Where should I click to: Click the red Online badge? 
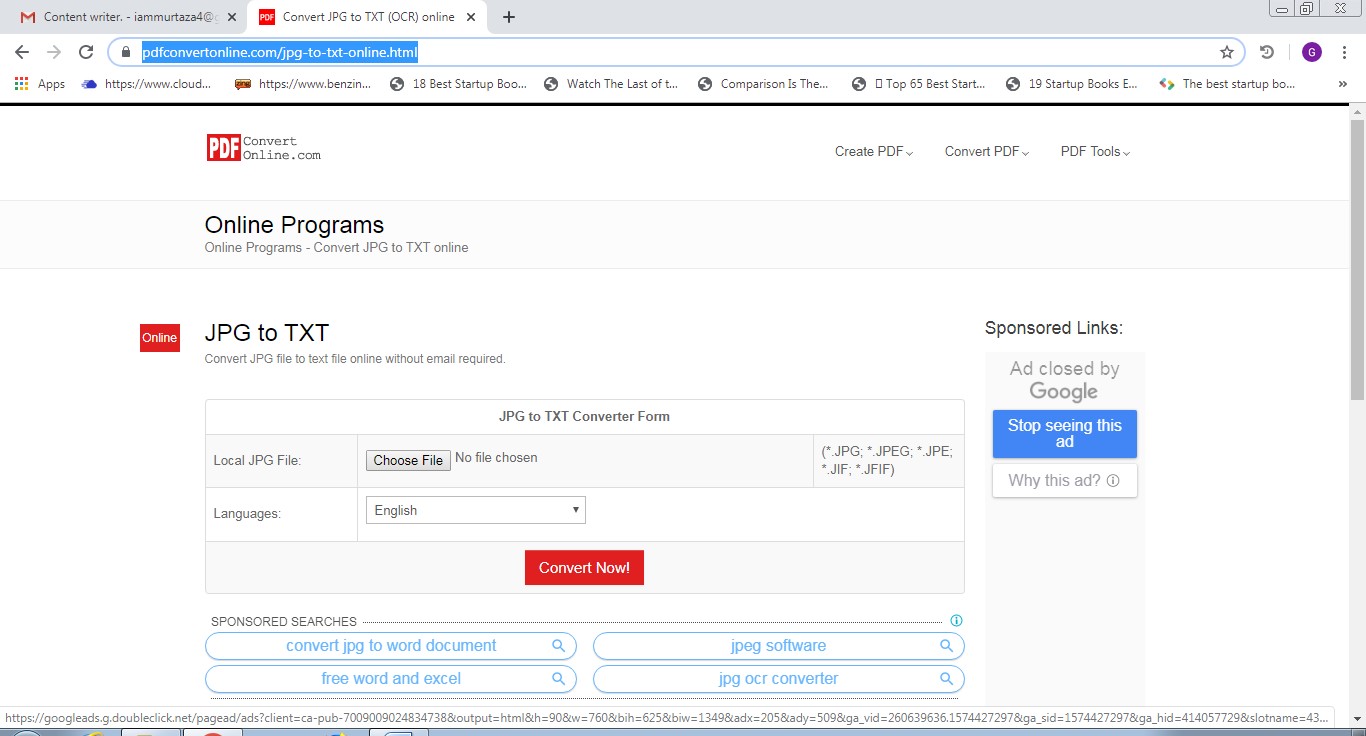point(159,338)
